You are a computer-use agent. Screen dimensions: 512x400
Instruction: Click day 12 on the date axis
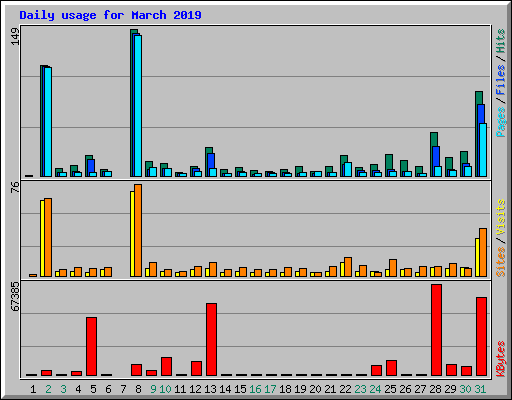(x=195, y=389)
